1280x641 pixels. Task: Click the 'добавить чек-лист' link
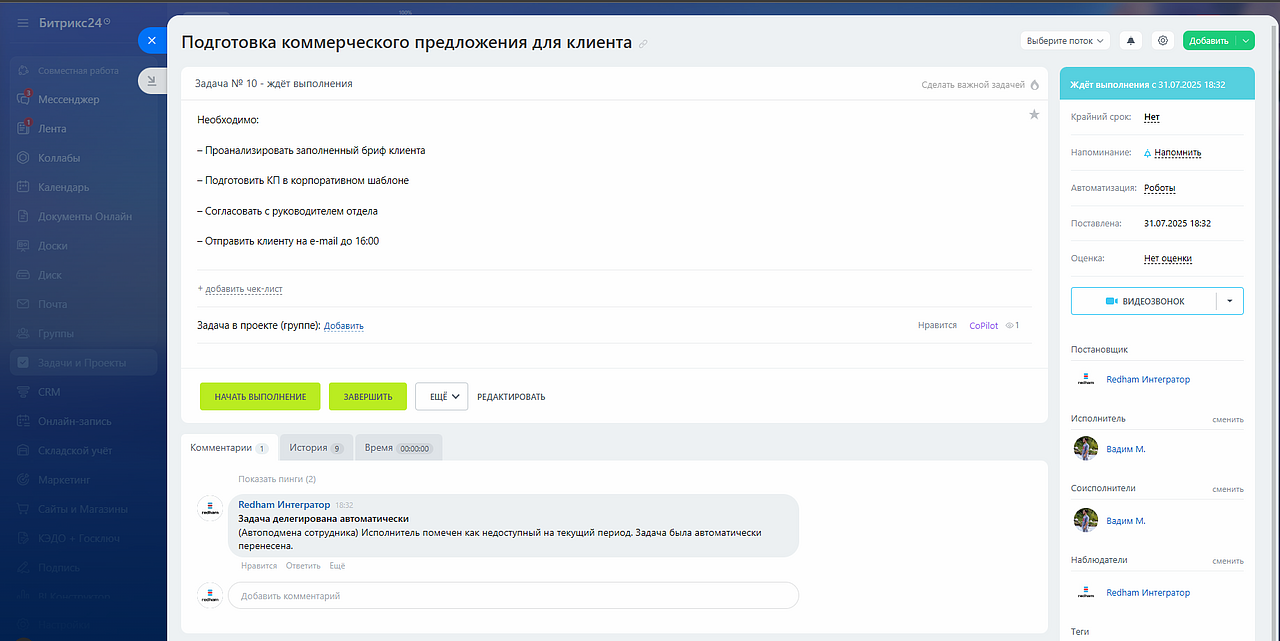coord(243,289)
